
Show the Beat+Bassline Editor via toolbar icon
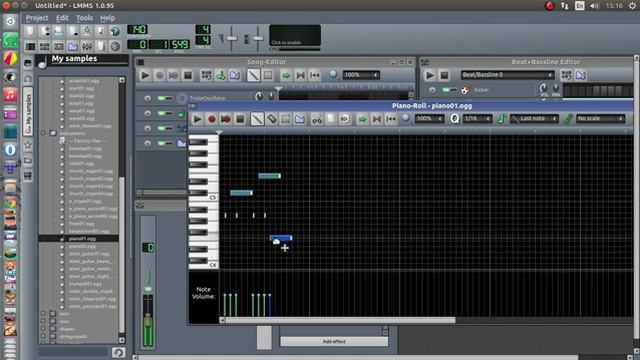(x=44, y=47)
